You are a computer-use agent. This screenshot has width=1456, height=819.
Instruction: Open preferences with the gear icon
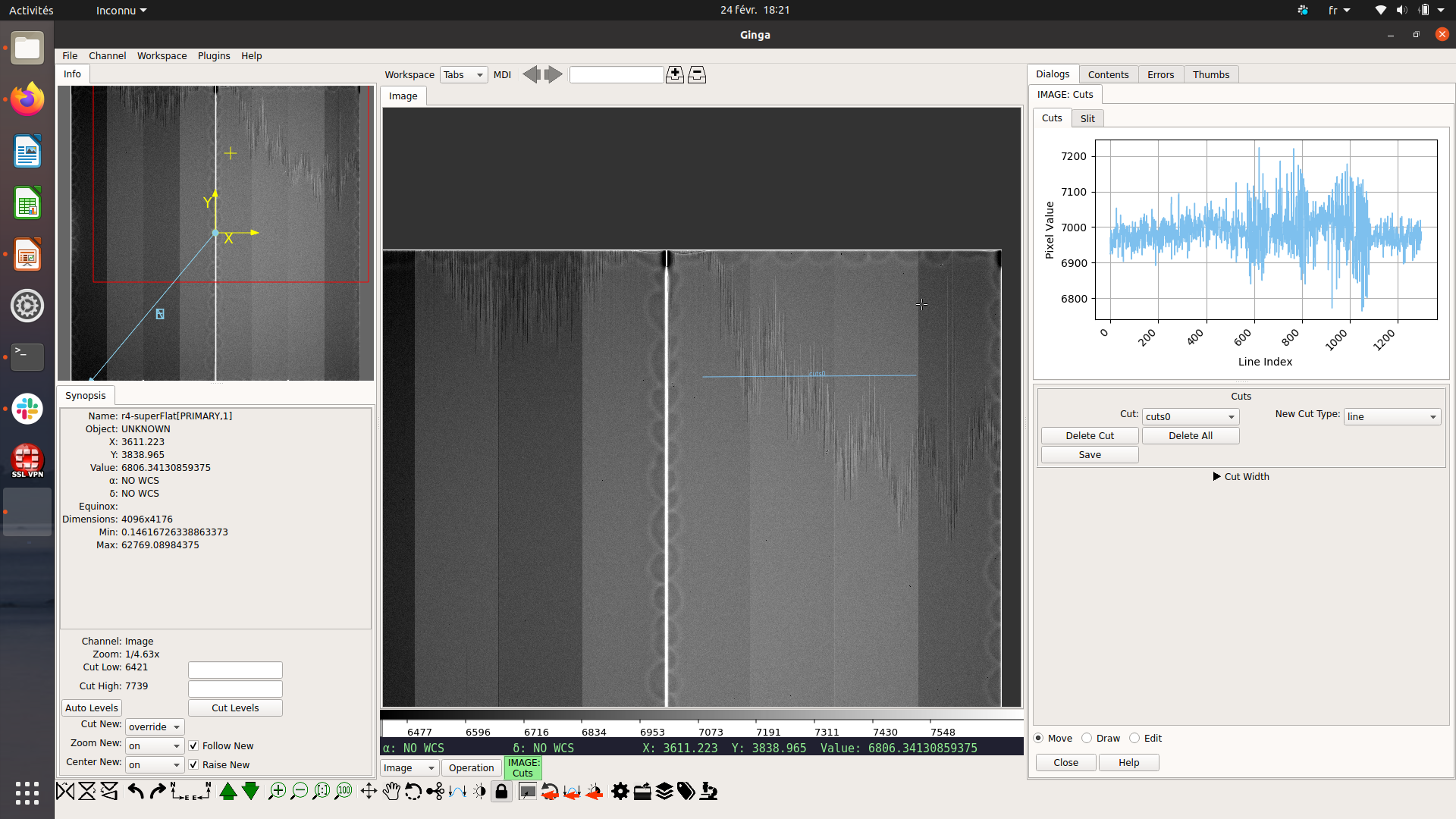click(x=620, y=792)
